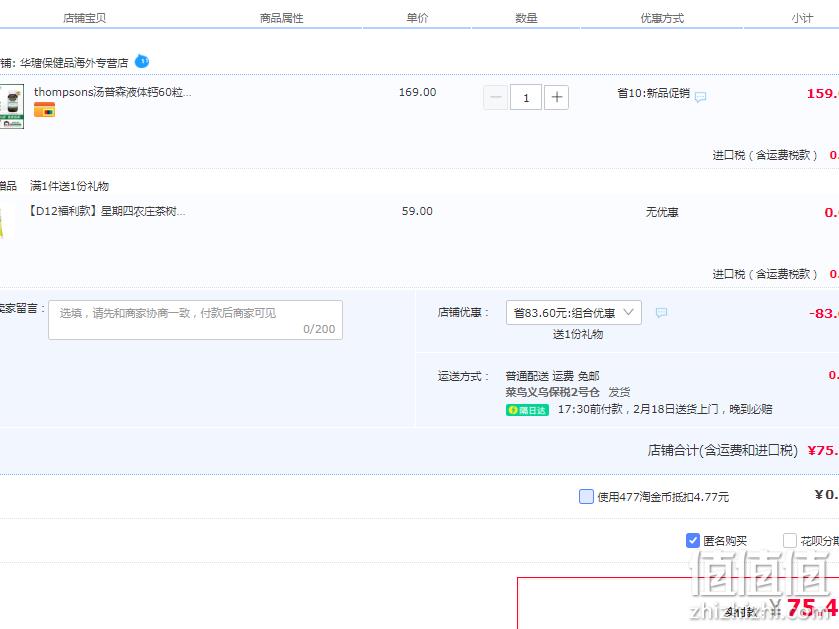Click the 小计 column header
This screenshot has width=839, height=629.
[x=802, y=18]
